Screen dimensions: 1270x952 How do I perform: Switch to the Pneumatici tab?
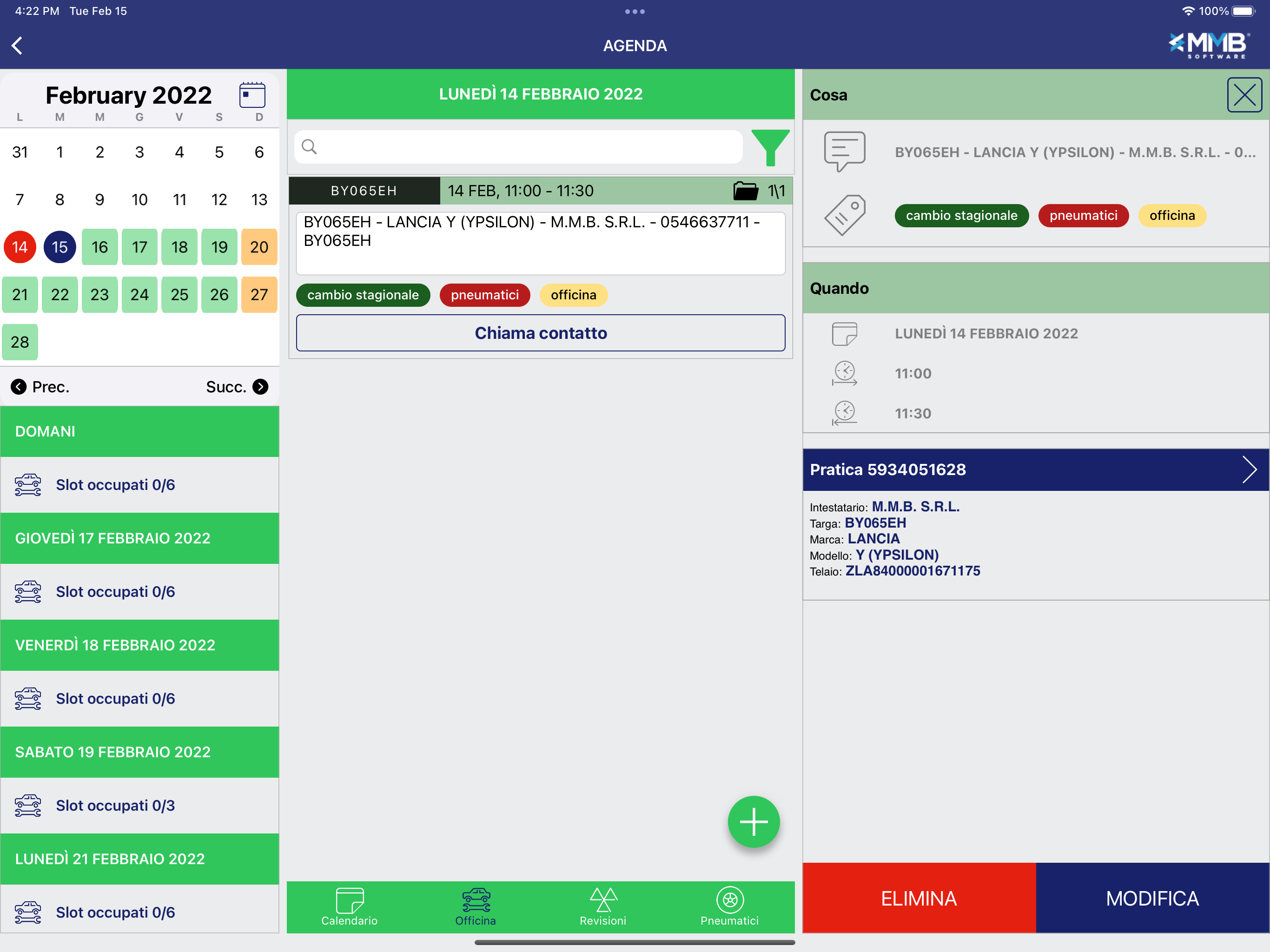(x=730, y=906)
